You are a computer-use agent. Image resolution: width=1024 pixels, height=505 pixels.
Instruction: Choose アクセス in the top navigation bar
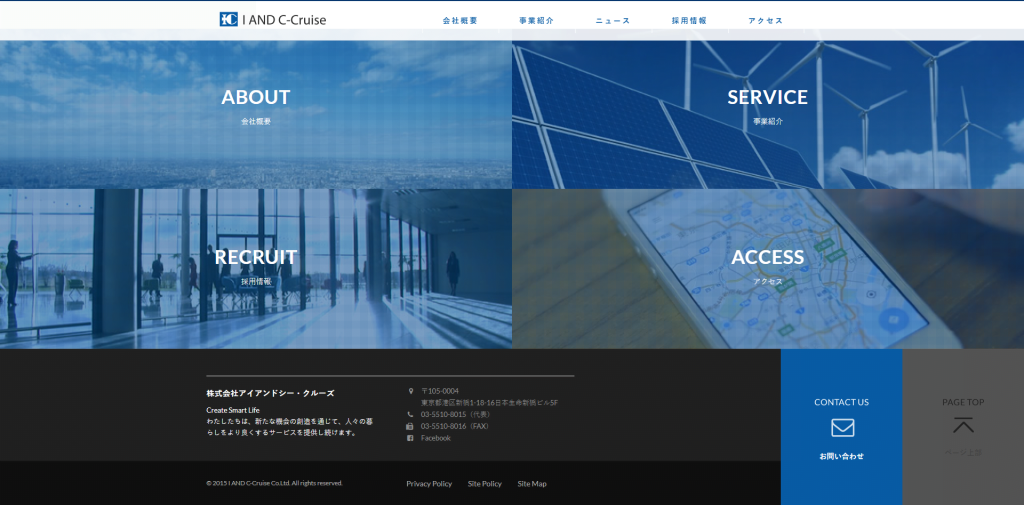765,20
